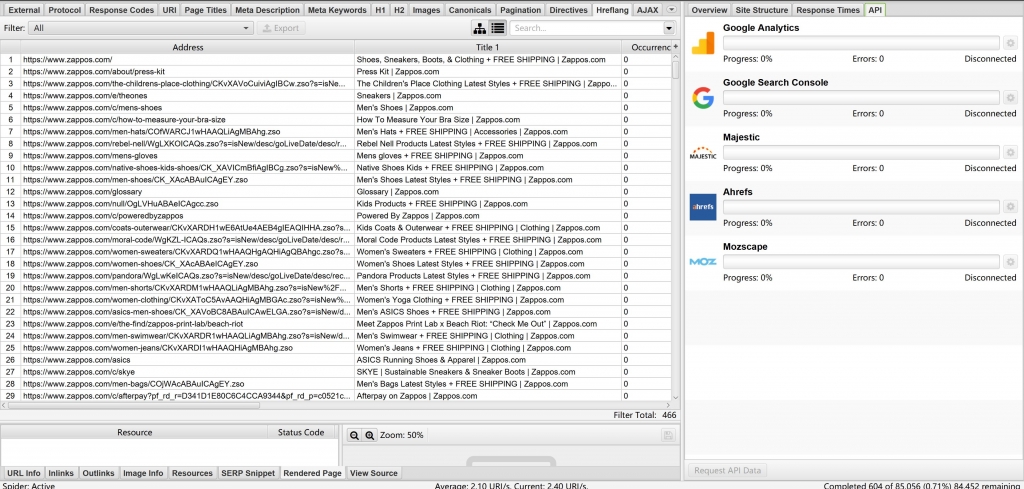Open the Filter dropdown set to All
The height and width of the screenshot is (489, 1024).
pyautogui.click(x=141, y=28)
